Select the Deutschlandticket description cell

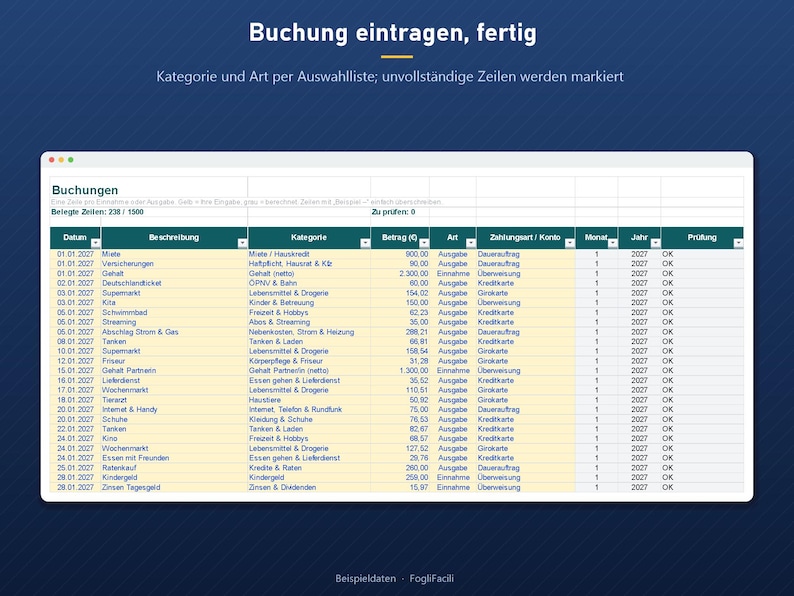tap(174, 283)
